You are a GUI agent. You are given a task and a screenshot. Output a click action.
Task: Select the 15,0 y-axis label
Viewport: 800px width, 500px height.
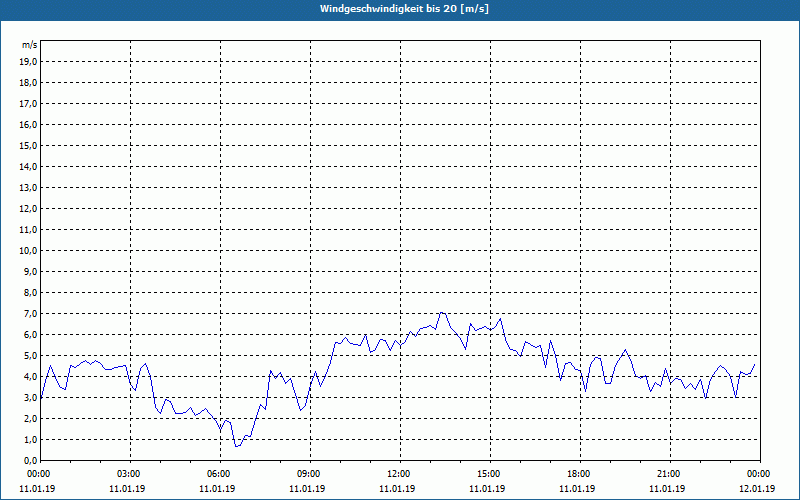[x=28, y=145]
